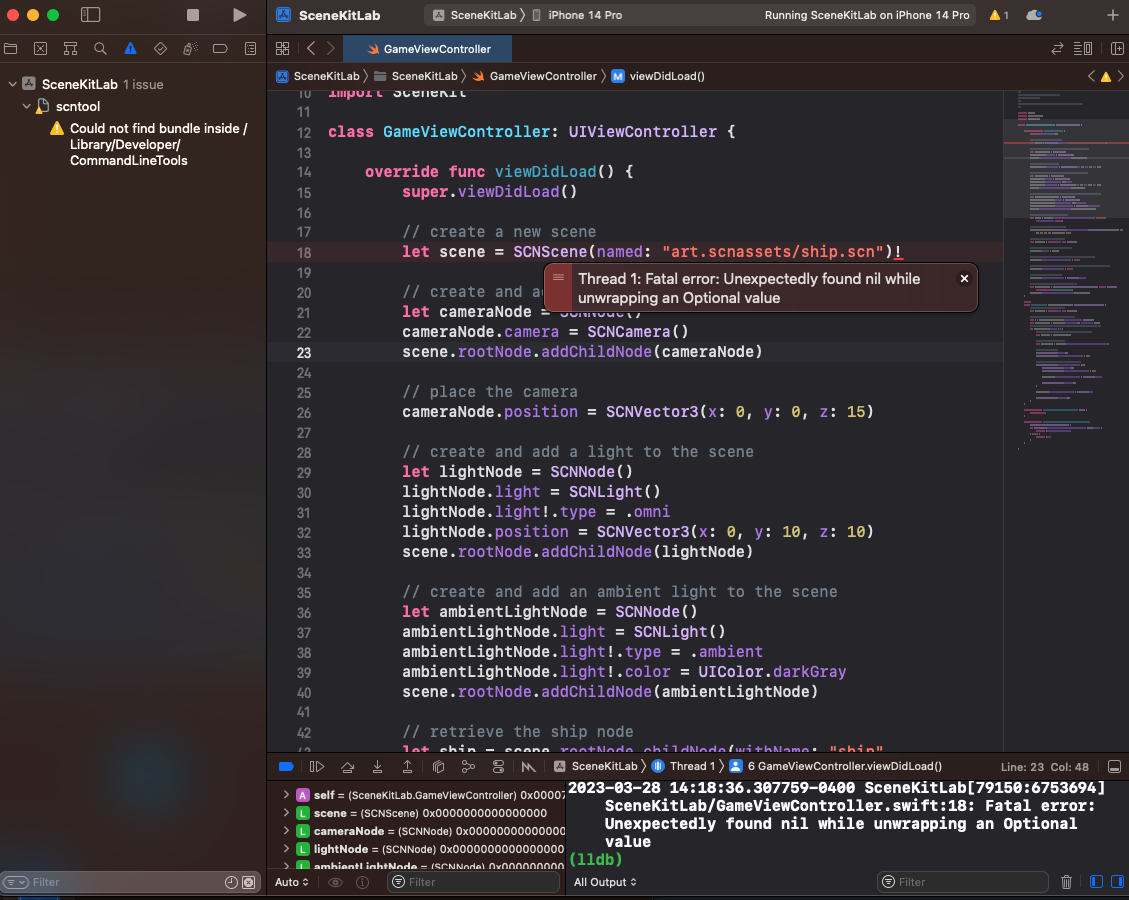Click the Step Over debug button
Screen dimensions: 1129x900
(347, 766)
